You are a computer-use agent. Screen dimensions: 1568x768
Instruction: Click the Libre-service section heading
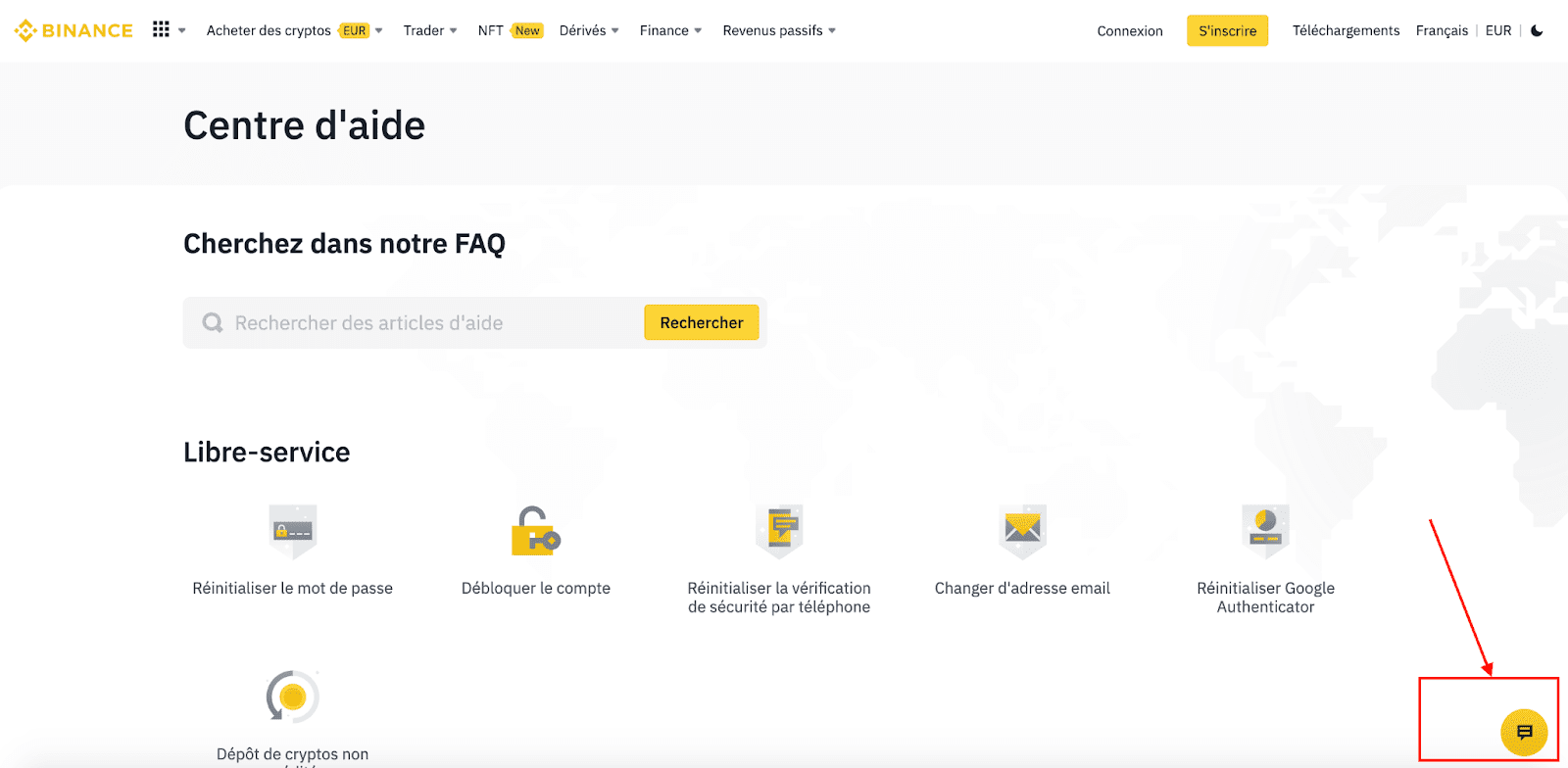[267, 452]
